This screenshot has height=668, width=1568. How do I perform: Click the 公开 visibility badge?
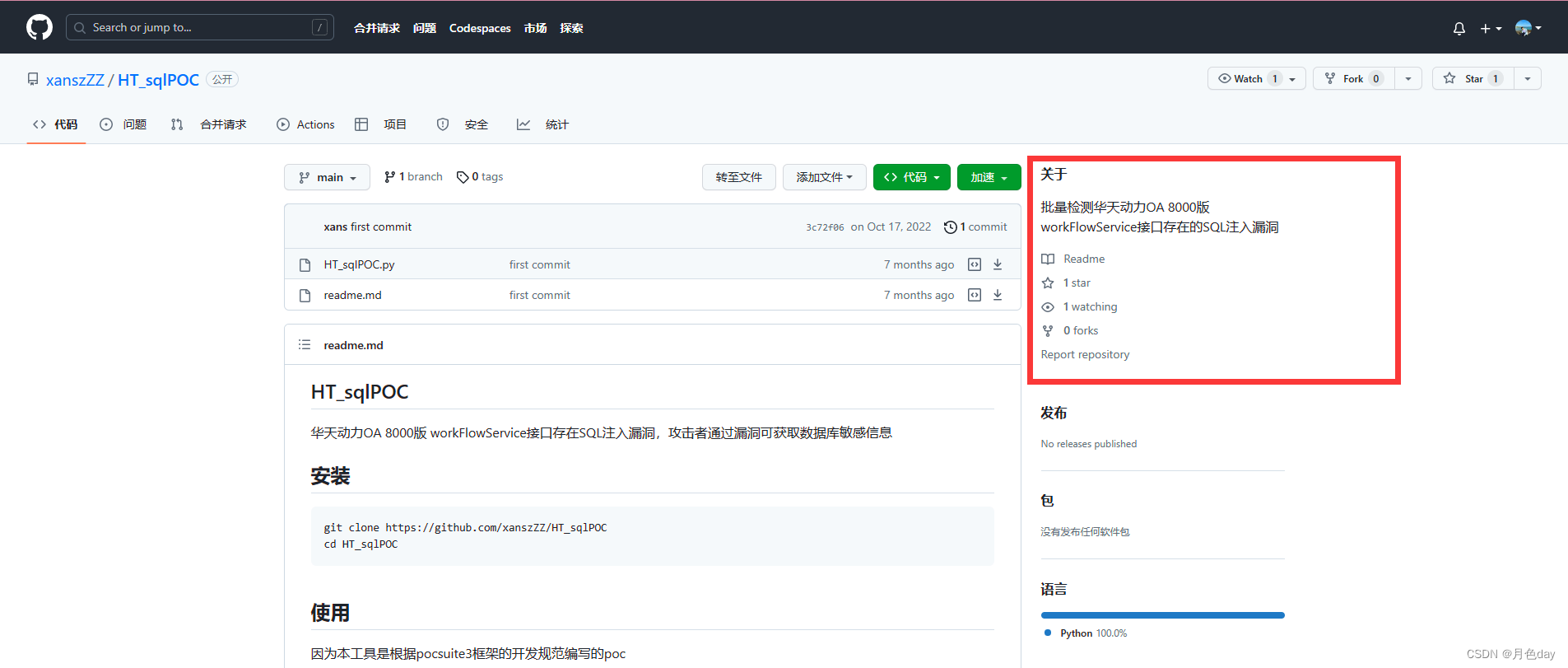(x=222, y=80)
